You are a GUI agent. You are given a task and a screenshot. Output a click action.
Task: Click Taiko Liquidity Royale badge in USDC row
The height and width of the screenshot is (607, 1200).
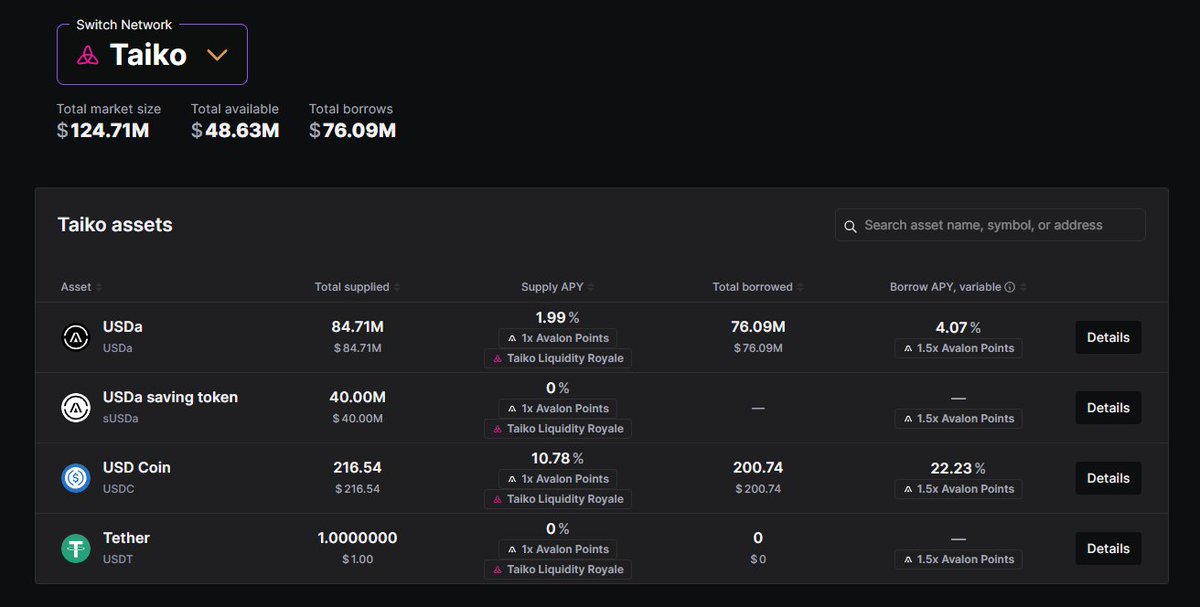point(558,498)
